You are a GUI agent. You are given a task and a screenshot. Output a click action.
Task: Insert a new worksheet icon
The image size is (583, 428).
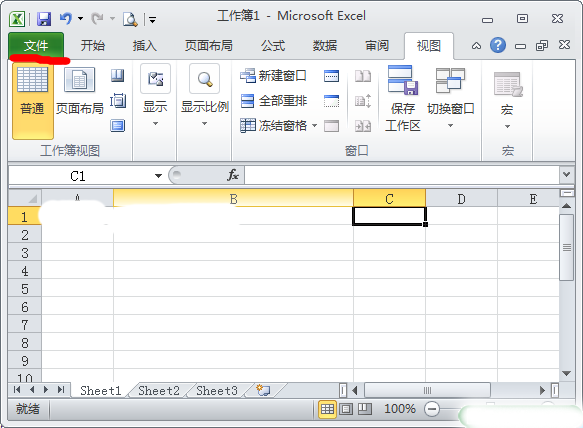264,390
